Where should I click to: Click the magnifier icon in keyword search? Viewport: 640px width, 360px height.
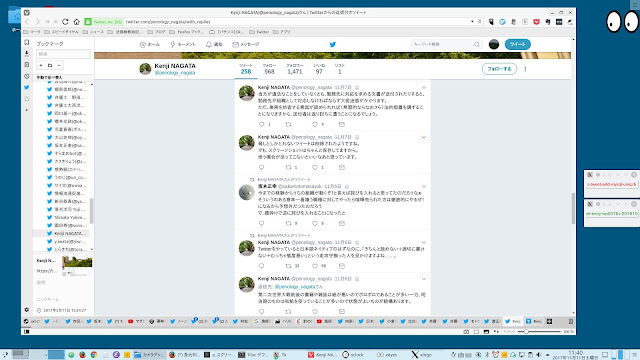477,44
